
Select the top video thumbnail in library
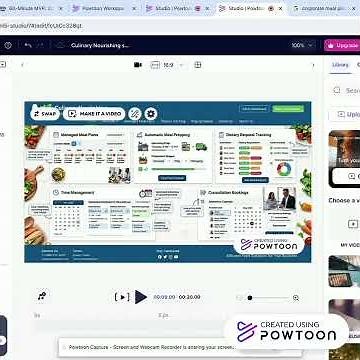[344, 159]
